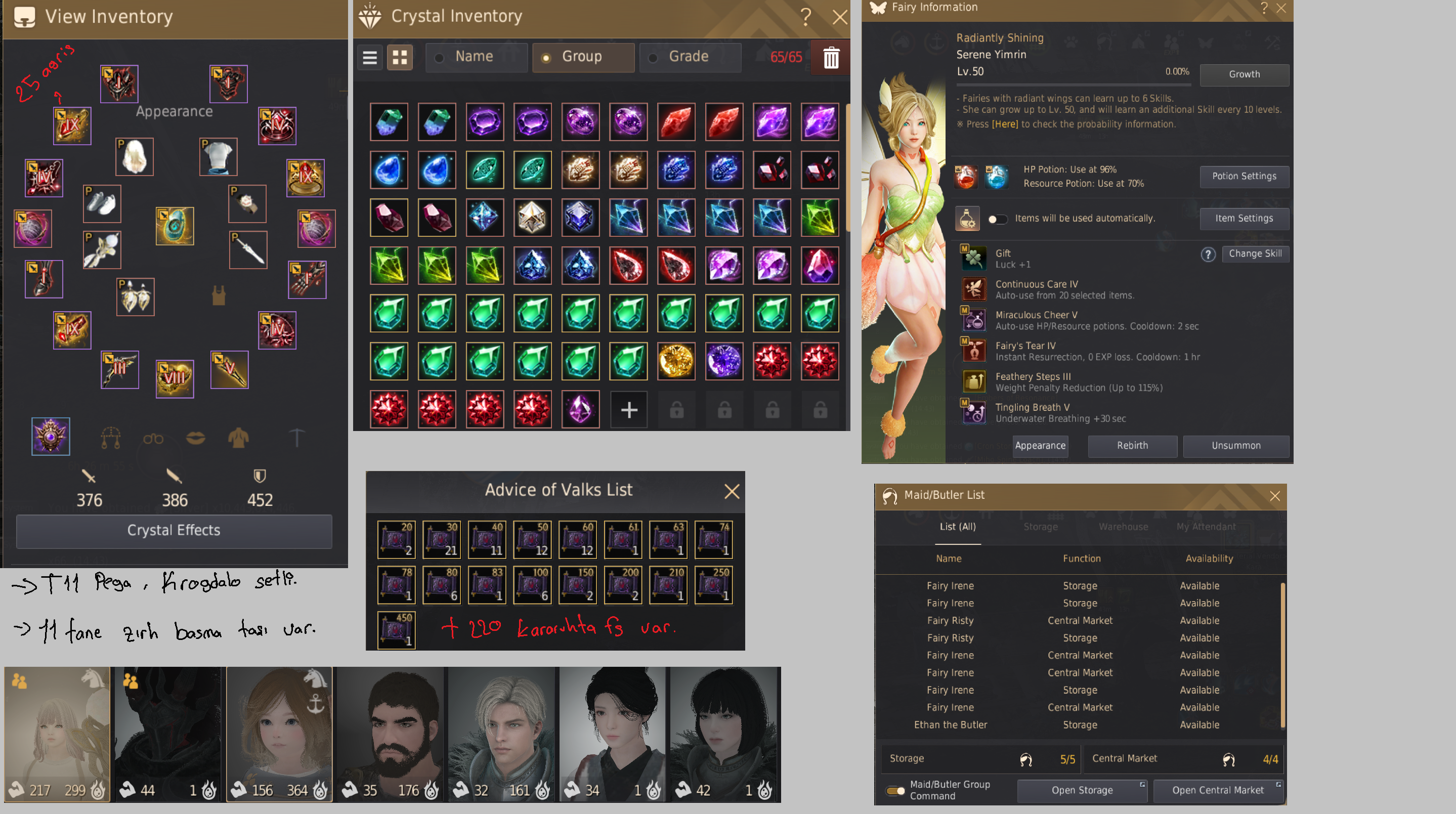Click the fairy Rebirth button

1132,445
